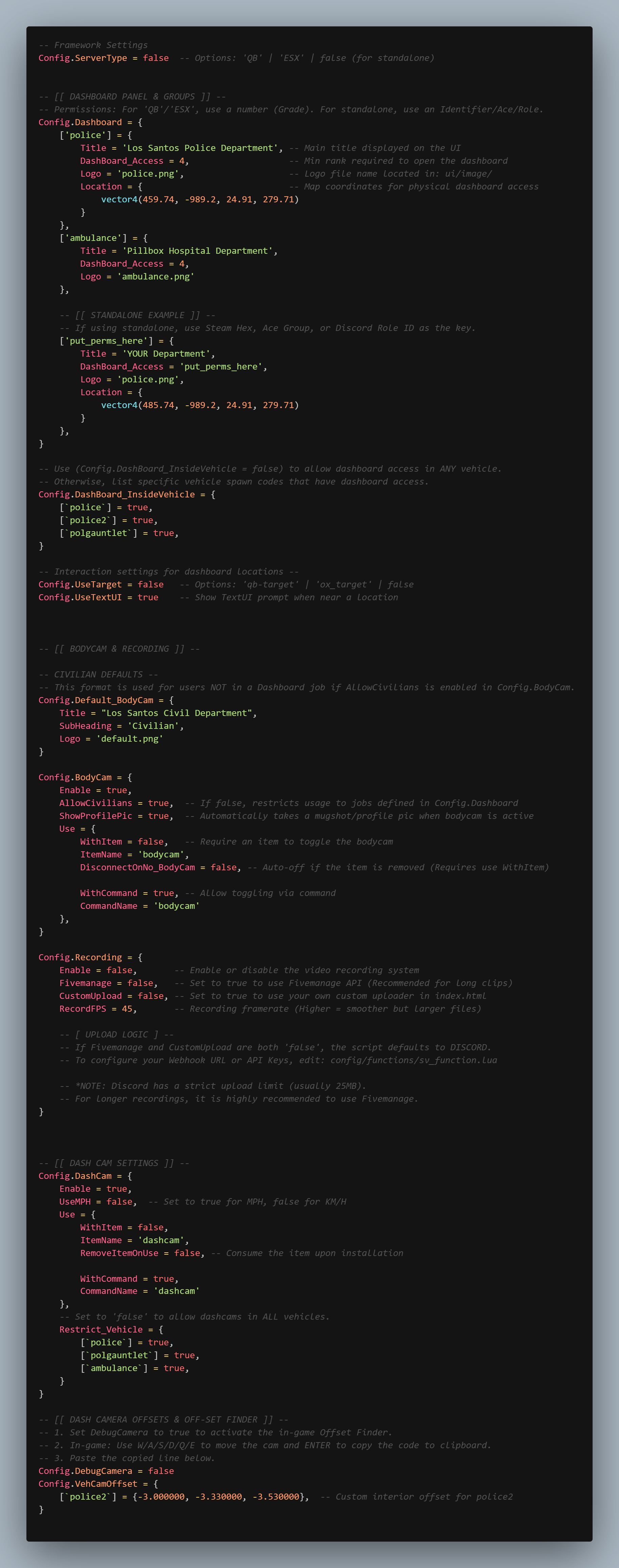Click the Logo = 'default.png' line

[111, 738]
